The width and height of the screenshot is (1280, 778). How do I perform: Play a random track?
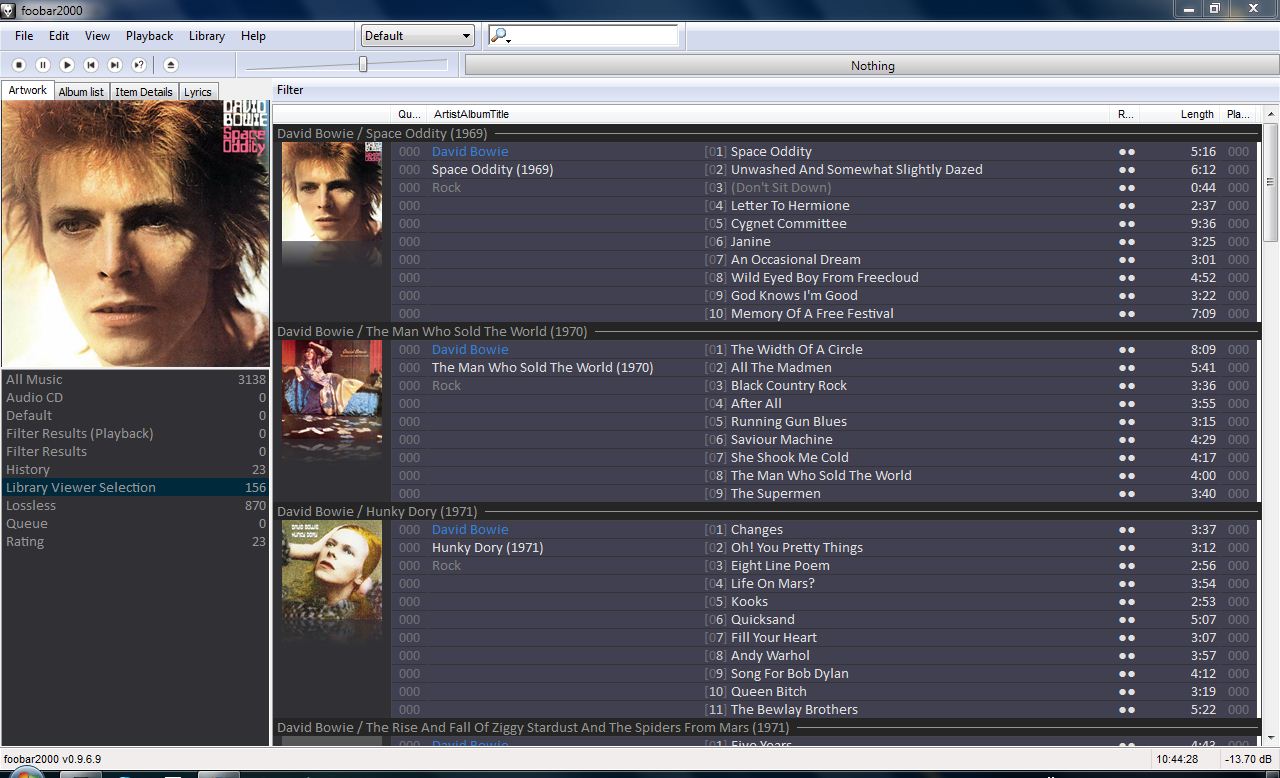(139, 65)
